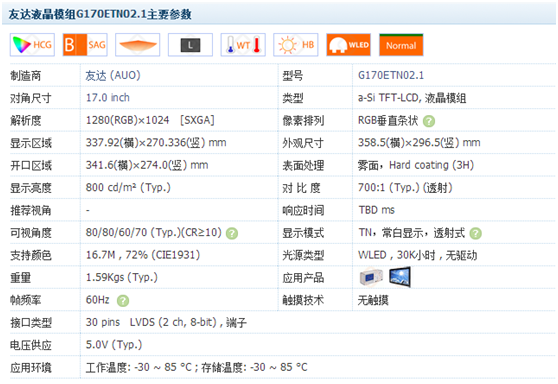This screenshot has height=384, width=558.
Task: Click the 解析度 row label
Action: (x=26, y=121)
